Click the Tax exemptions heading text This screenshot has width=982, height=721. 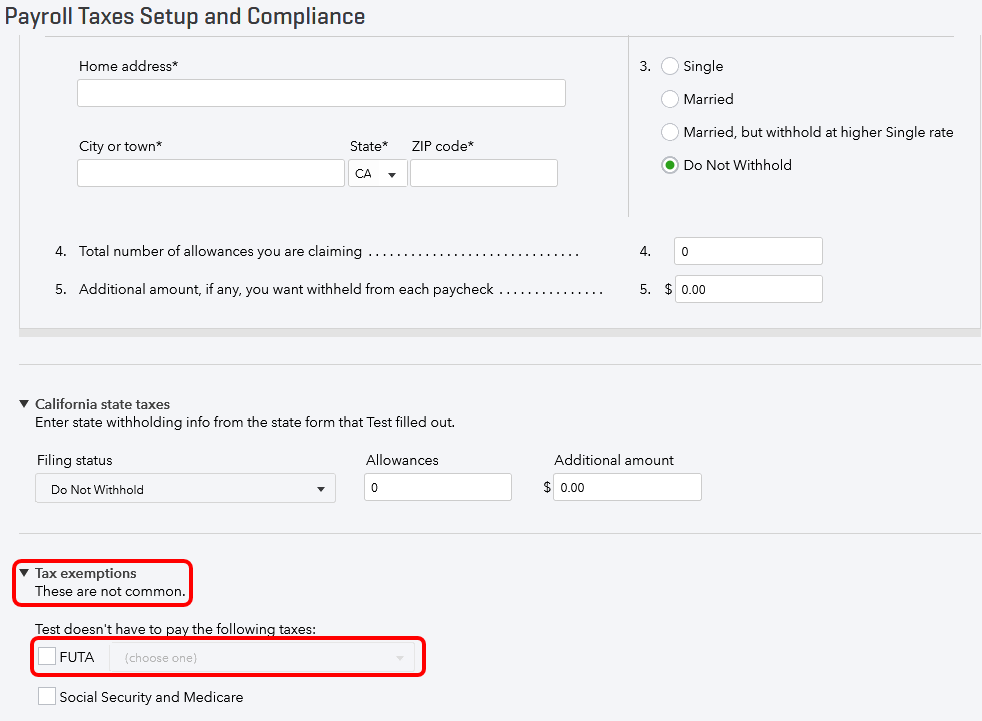pyautogui.click(x=86, y=573)
